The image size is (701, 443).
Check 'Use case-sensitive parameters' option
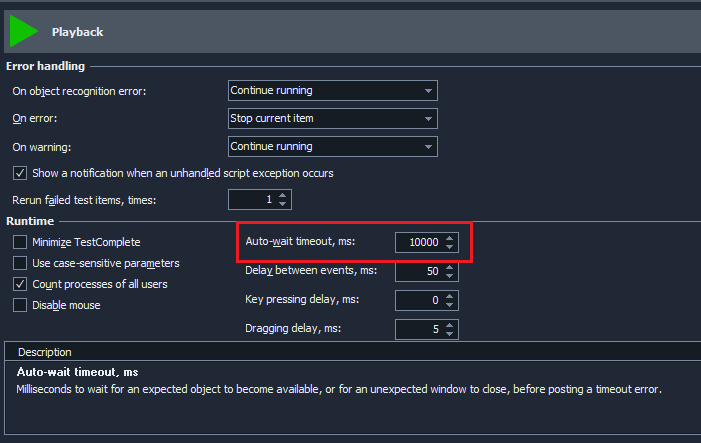[20, 263]
